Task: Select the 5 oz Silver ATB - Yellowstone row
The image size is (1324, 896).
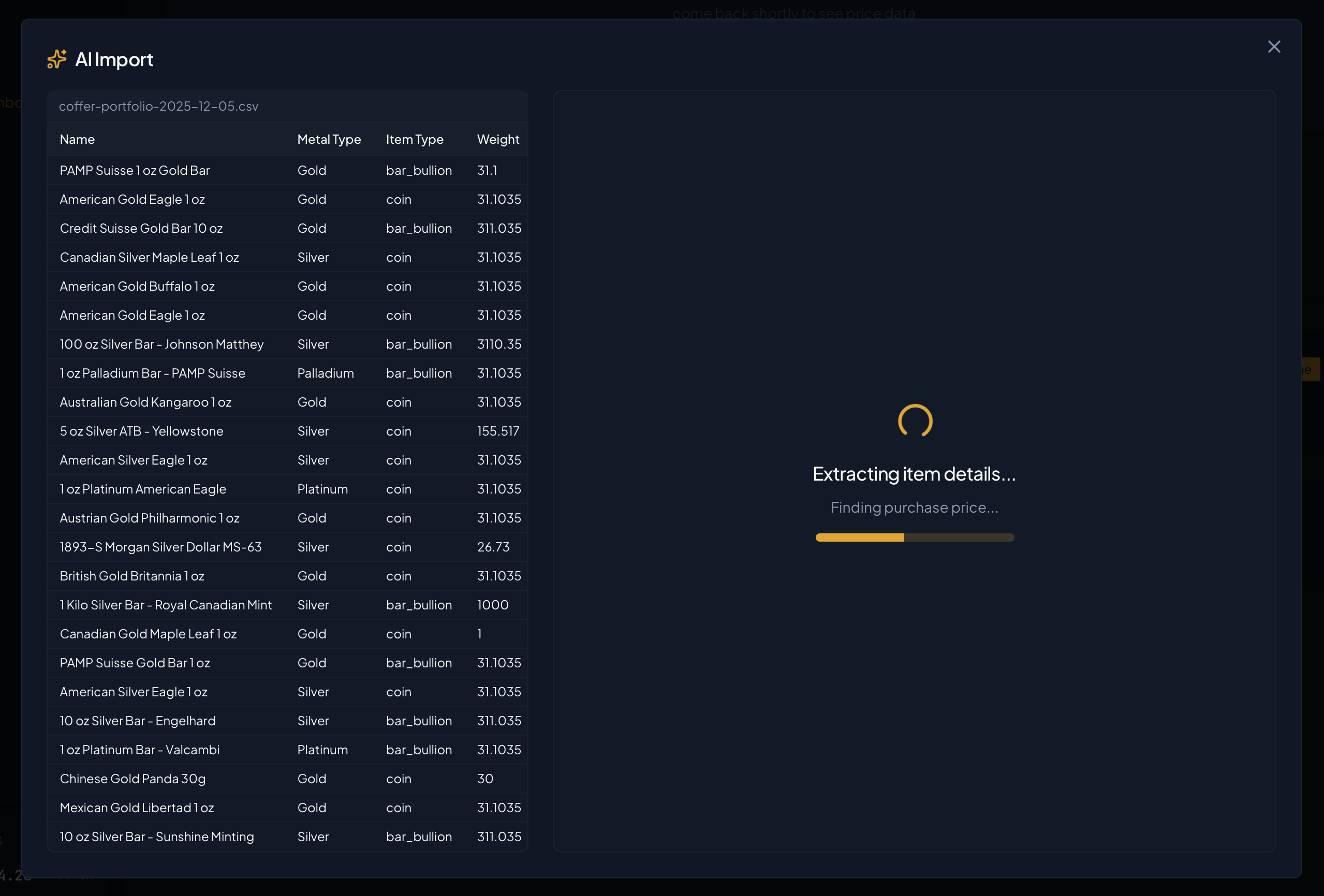Action: tap(228, 431)
